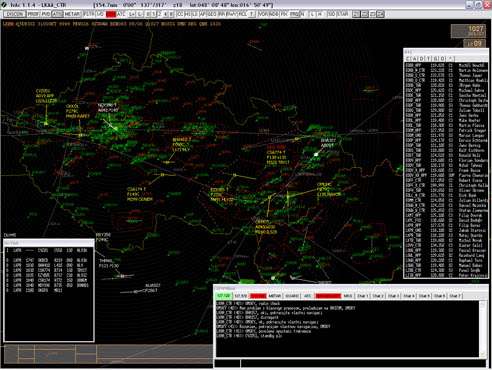Open the GUARD tab in the comm panel
The height and width of the screenshot is (370, 492).
pyautogui.click(x=292, y=296)
